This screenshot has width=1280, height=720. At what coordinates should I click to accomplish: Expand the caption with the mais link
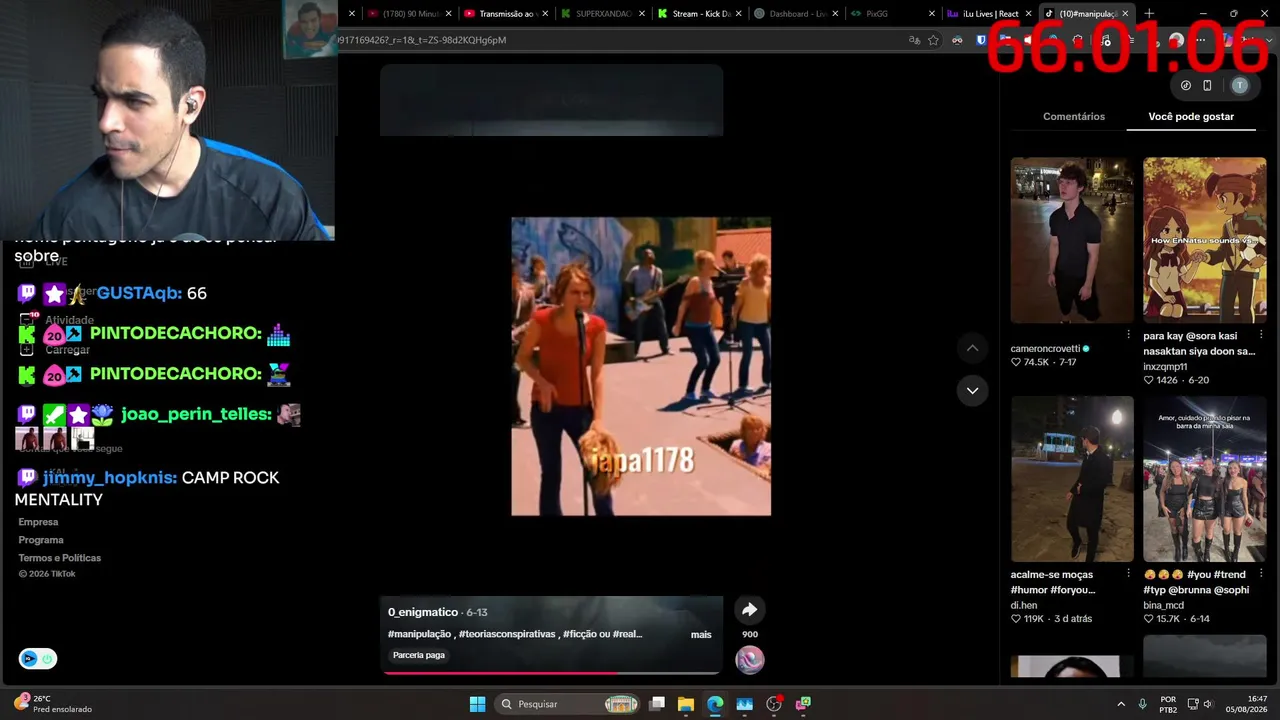701,635
